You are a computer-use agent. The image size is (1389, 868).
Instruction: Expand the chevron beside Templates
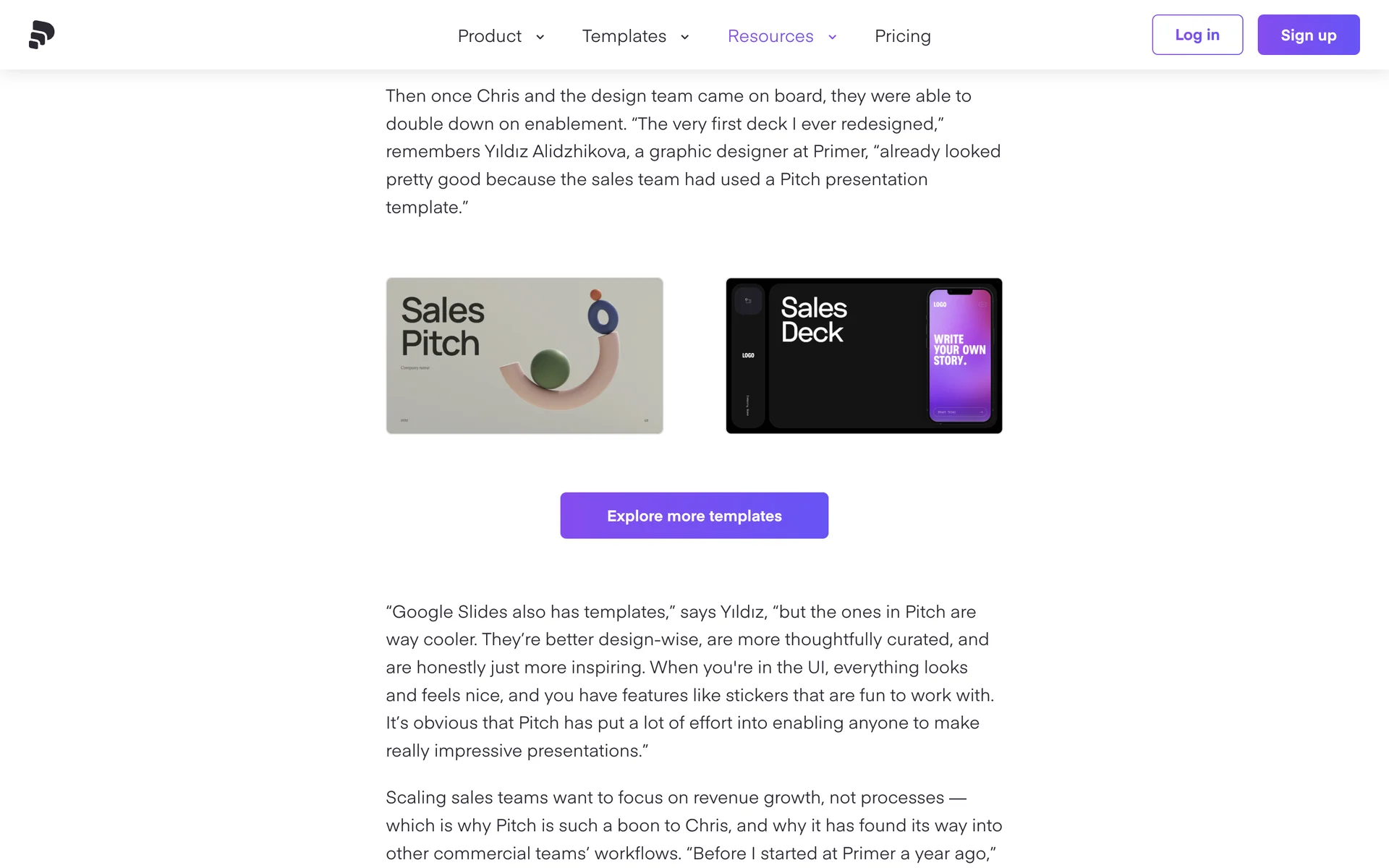click(684, 37)
